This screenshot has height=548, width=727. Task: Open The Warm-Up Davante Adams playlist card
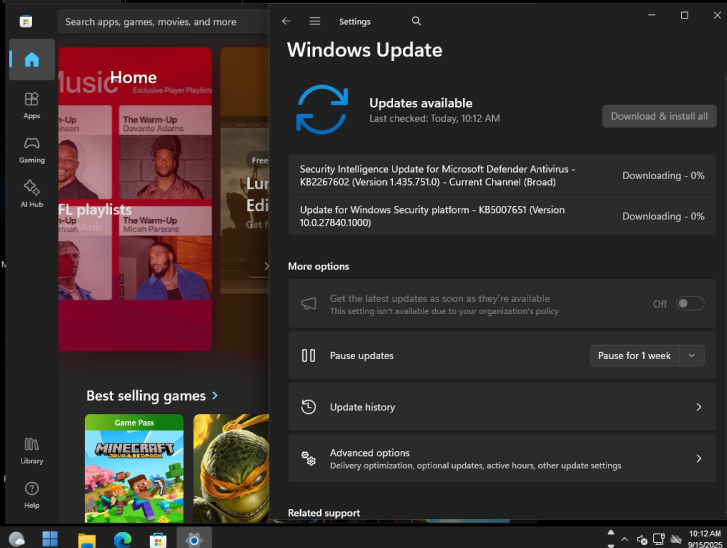tap(166, 152)
